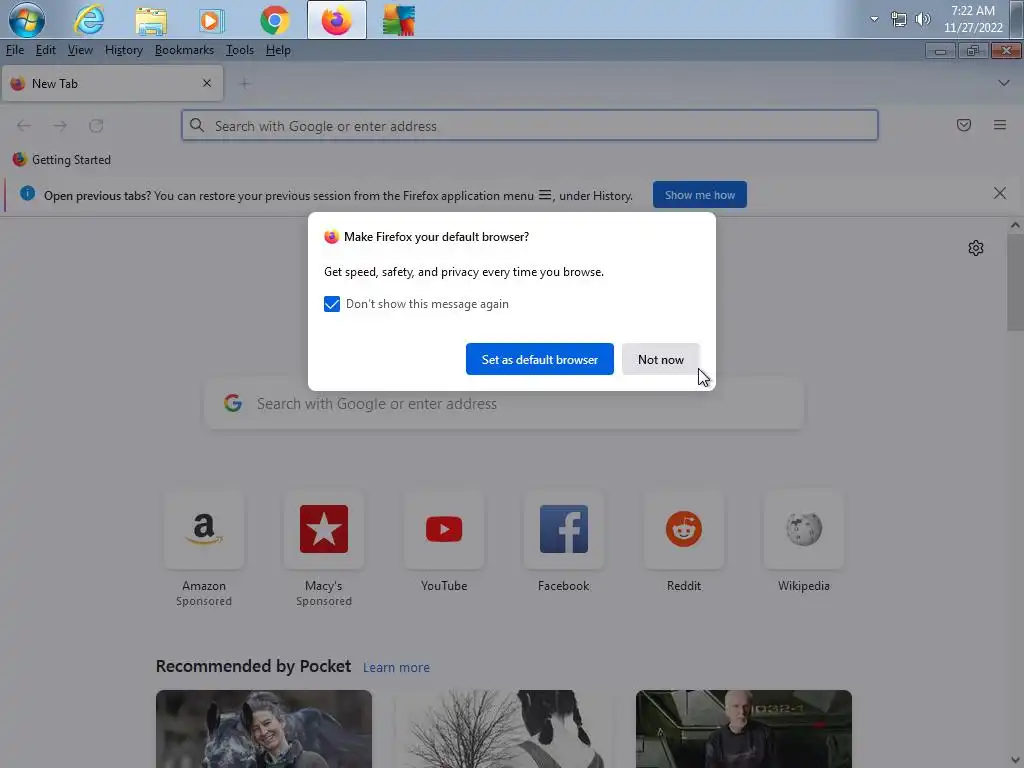Launch Internet Explorer from the taskbar
Screen dimensions: 1024x768
(x=88, y=20)
